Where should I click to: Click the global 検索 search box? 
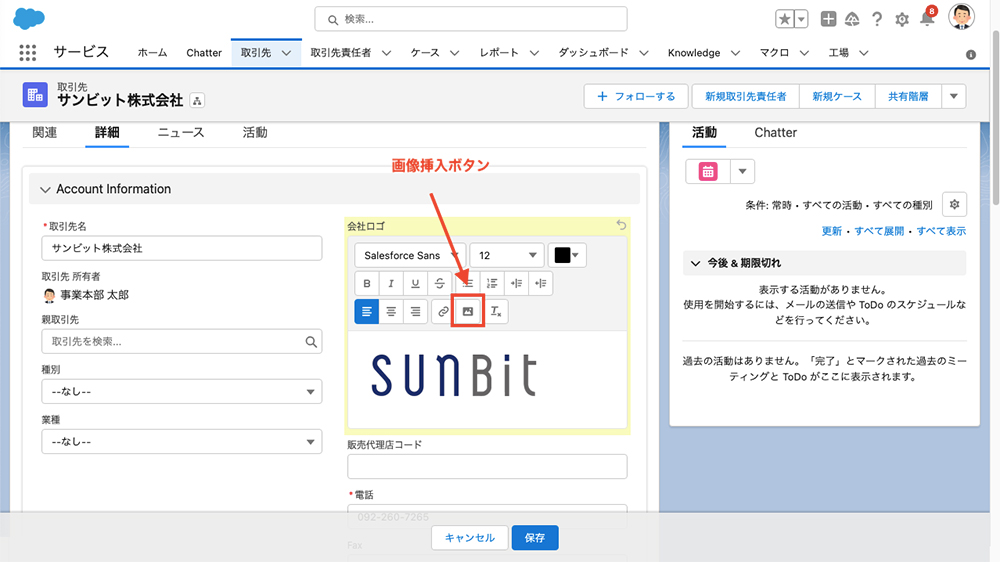[471, 19]
